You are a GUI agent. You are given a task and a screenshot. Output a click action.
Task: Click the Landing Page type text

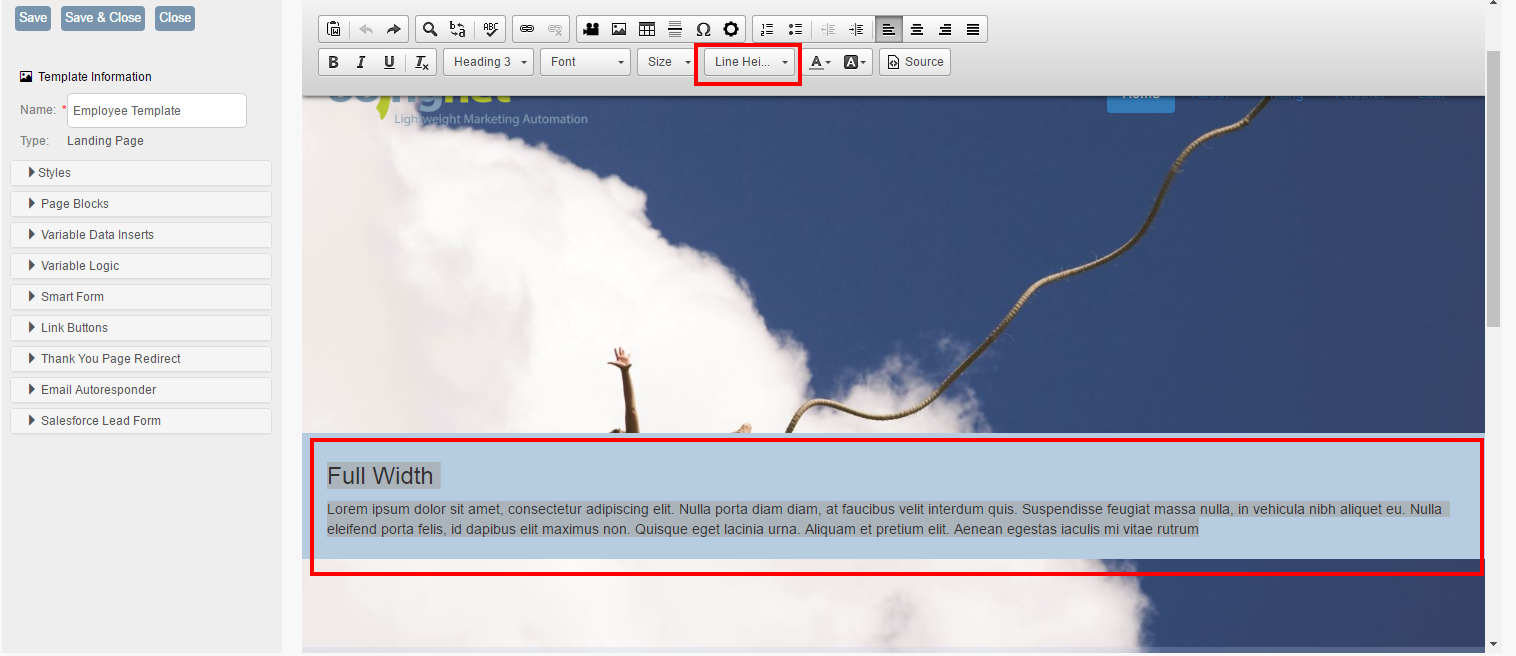[x=105, y=141]
